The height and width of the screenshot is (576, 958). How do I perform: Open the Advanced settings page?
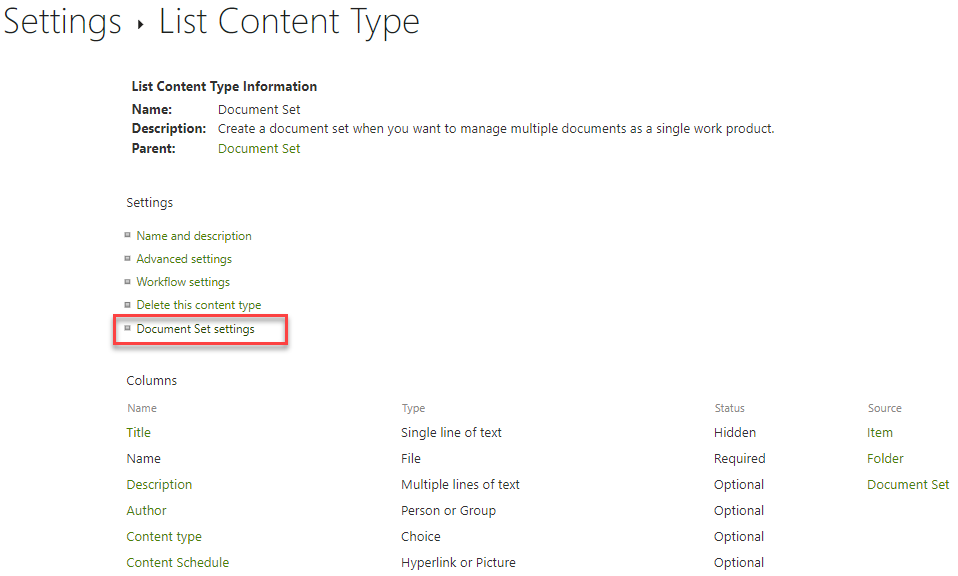184,259
